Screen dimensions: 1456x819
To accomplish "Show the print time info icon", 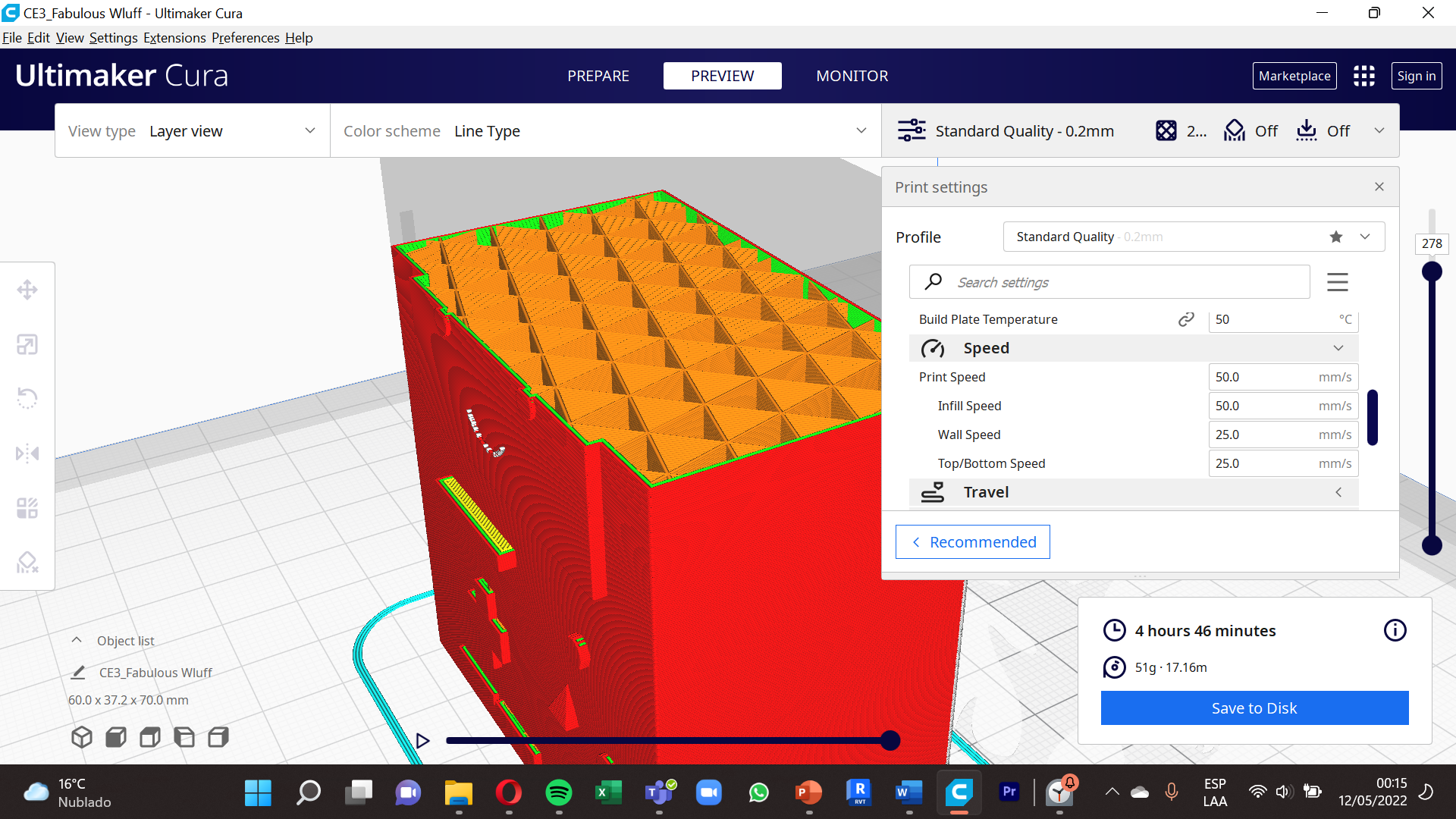I will click(1395, 630).
